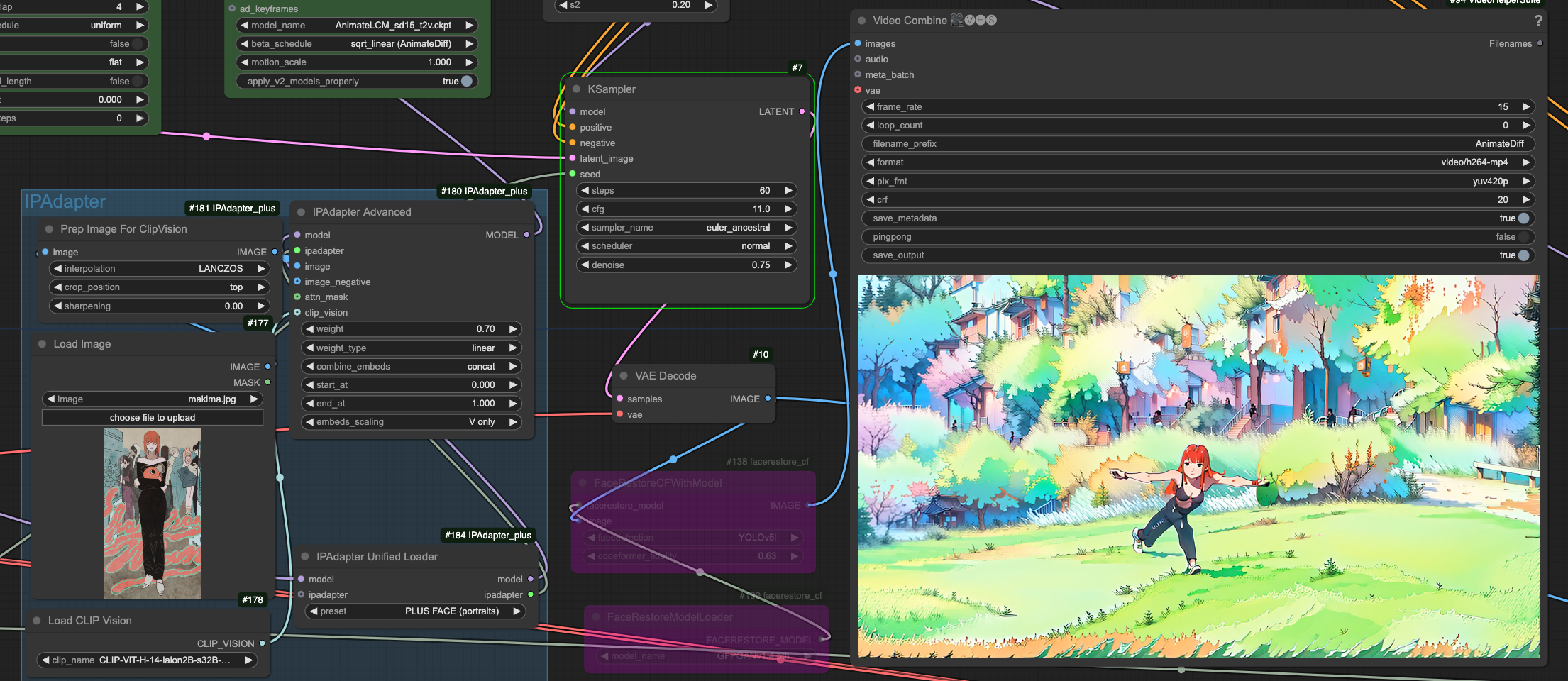Click the Load Image node collapse dot
This screenshot has height=681, width=1568.
(42, 344)
